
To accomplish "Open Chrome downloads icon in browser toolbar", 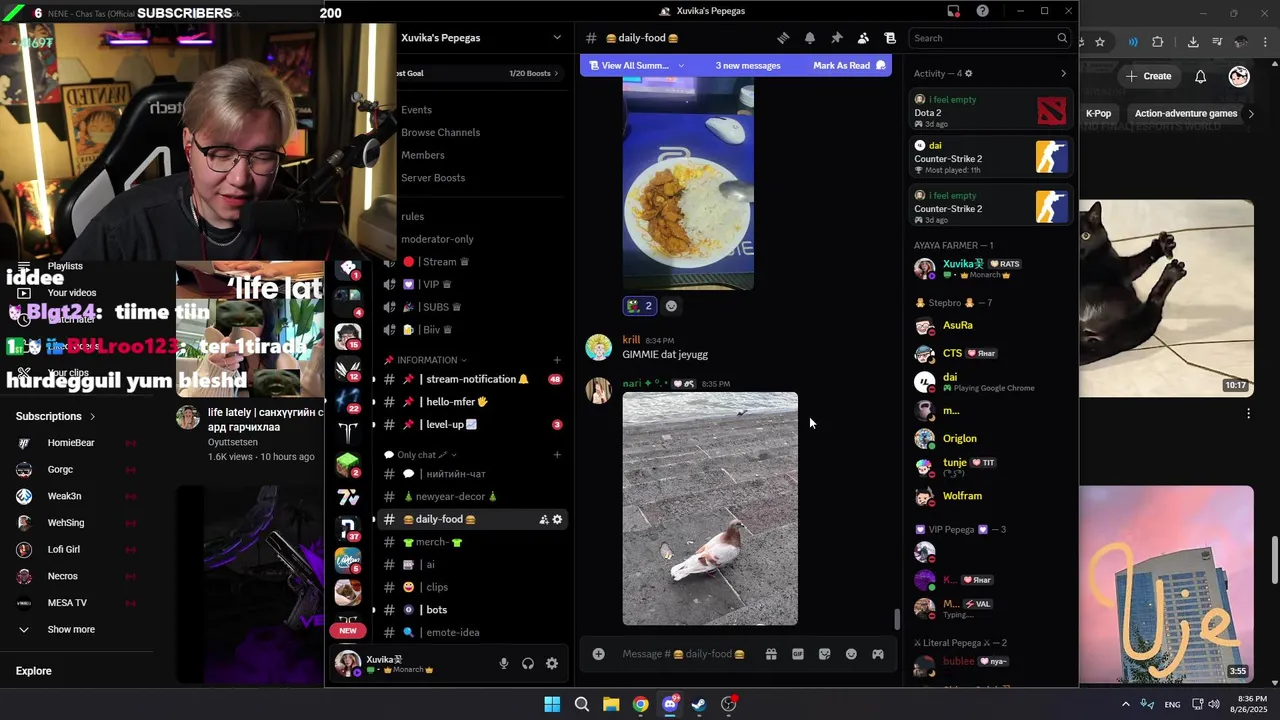I will (x=1193, y=42).
